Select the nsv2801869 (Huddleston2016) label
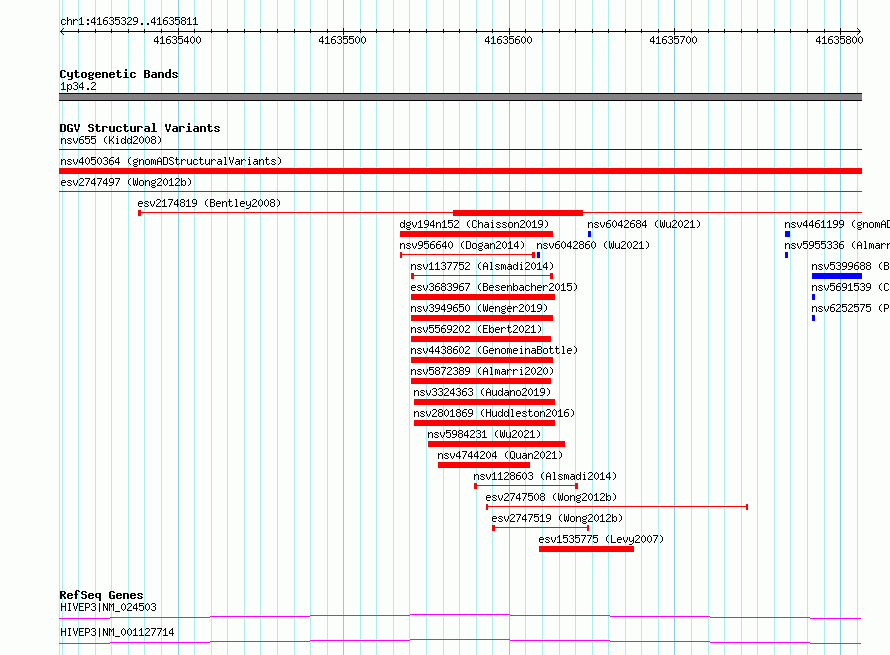890x655 pixels. 494,413
